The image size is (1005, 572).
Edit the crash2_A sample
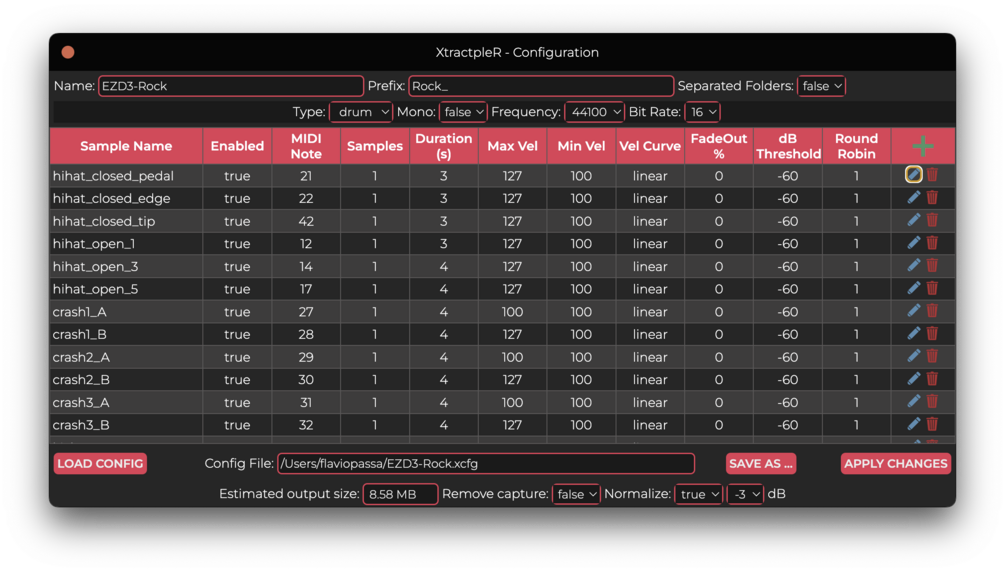913,356
